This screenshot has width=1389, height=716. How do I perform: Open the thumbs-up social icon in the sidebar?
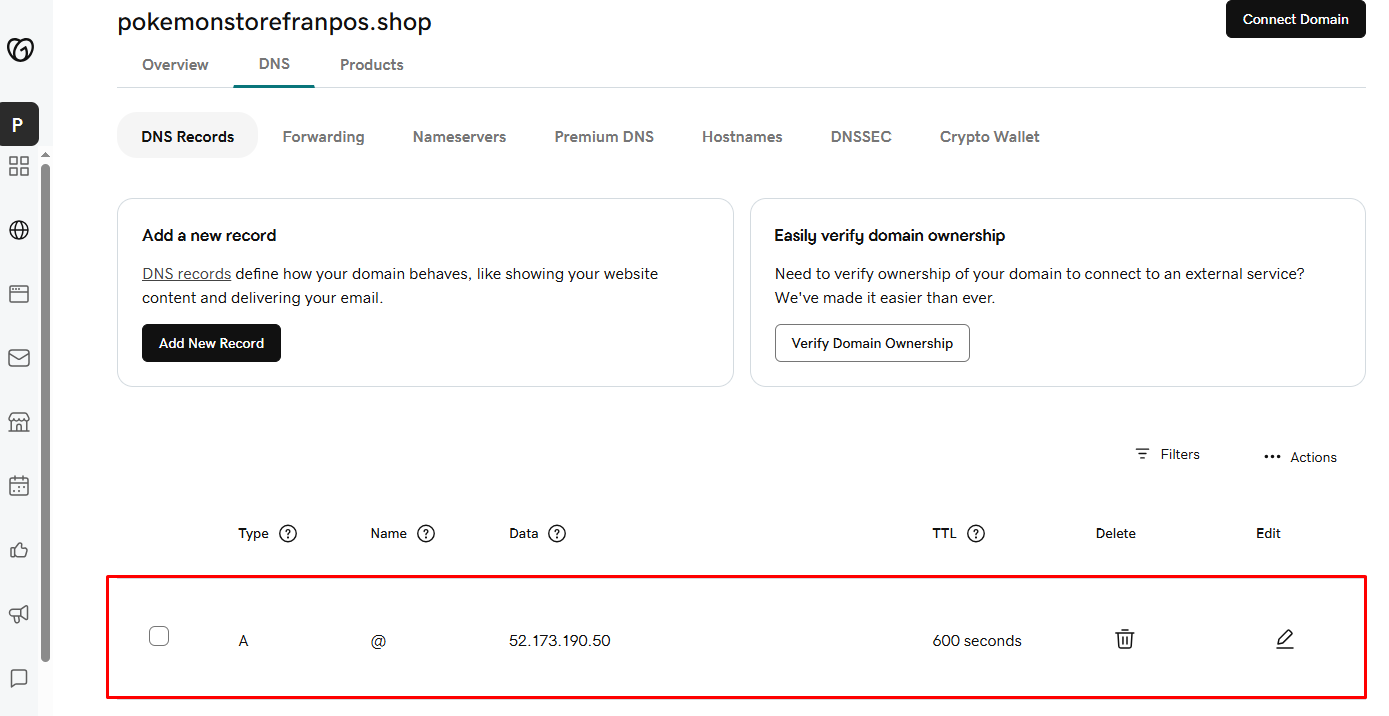click(x=19, y=550)
